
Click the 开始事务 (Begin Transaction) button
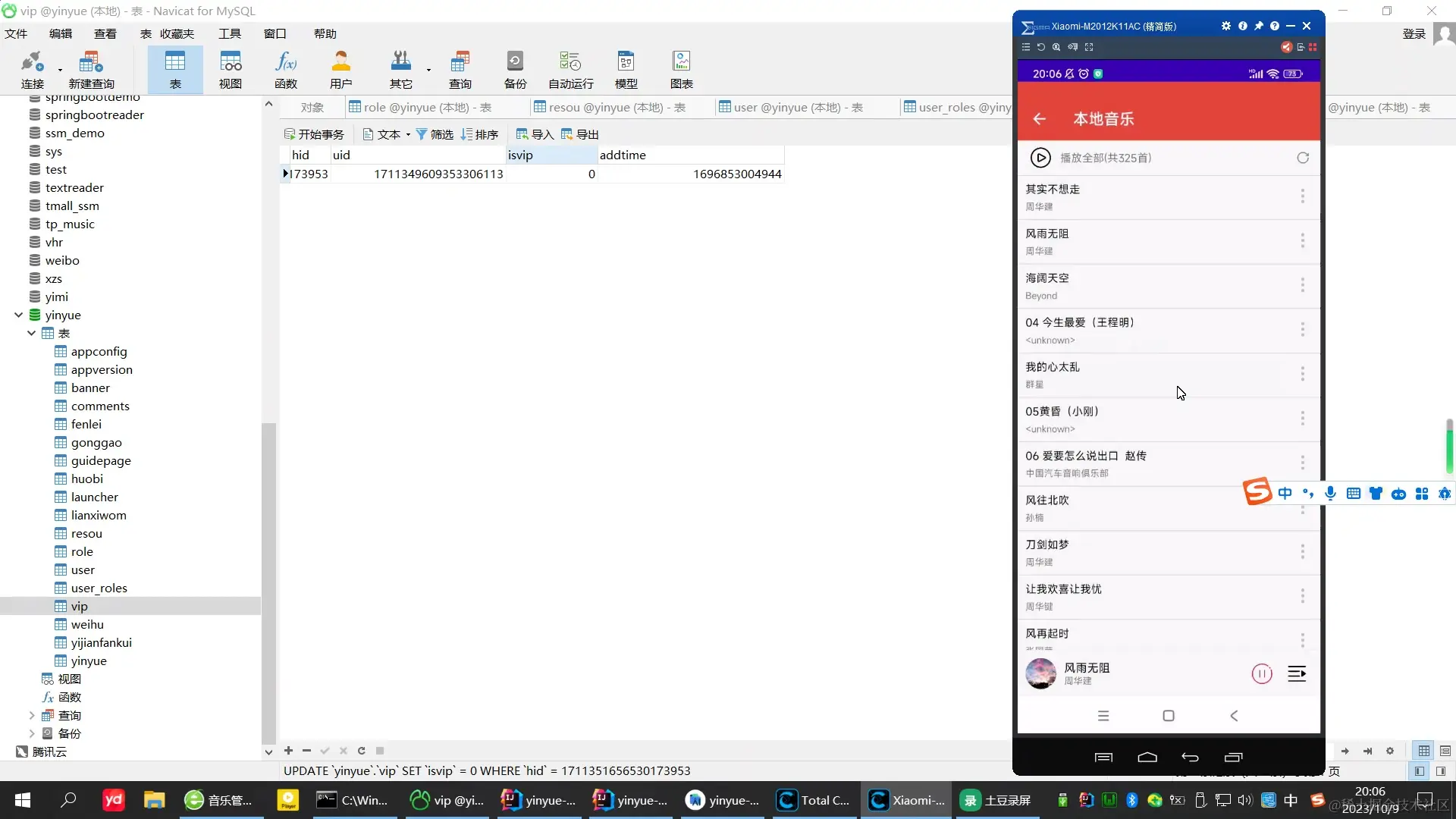tap(314, 134)
